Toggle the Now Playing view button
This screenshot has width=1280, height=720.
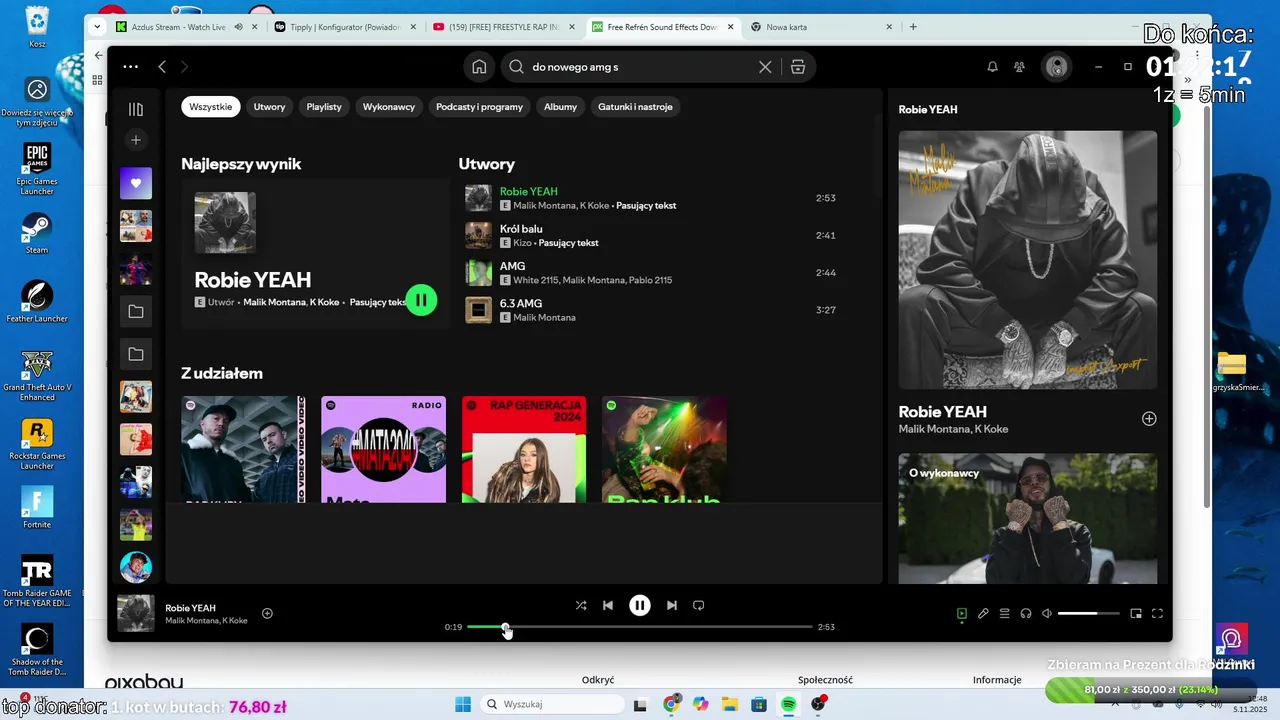tap(962, 613)
